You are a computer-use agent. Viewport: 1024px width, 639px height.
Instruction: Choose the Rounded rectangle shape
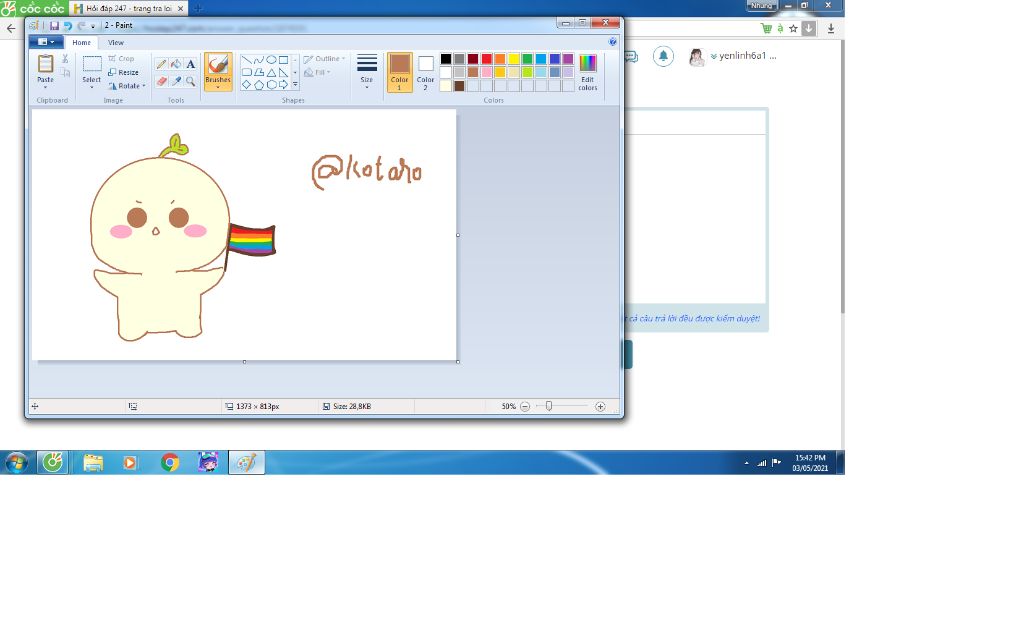coord(246,72)
